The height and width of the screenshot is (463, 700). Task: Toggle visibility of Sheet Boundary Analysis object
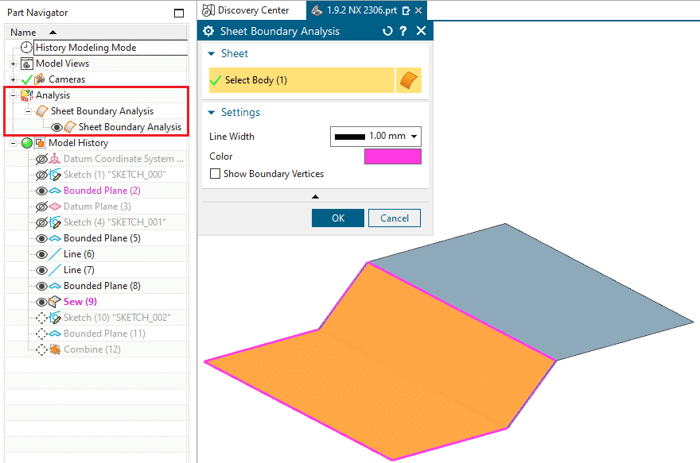pyautogui.click(x=57, y=127)
